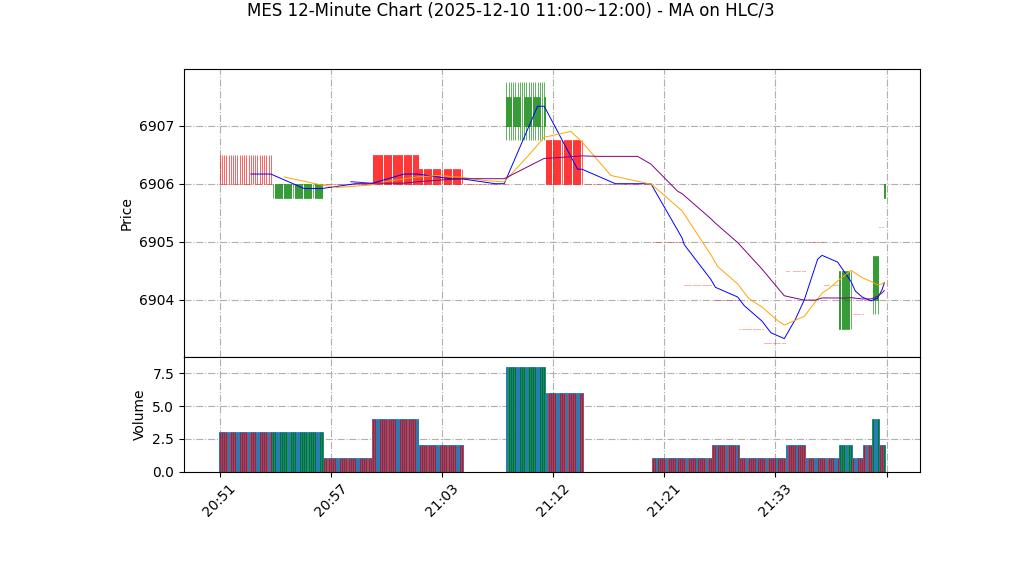The image size is (1022, 575).
Task: Select the 20:57 time axis label
Action: coord(329,500)
